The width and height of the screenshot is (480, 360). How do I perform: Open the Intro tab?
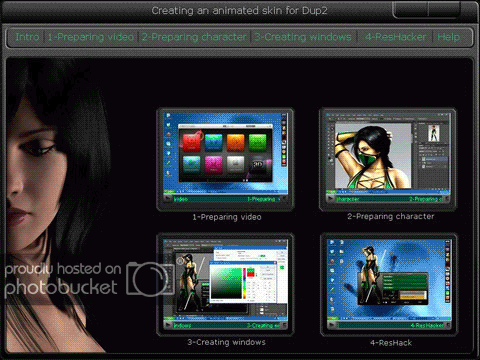point(27,37)
